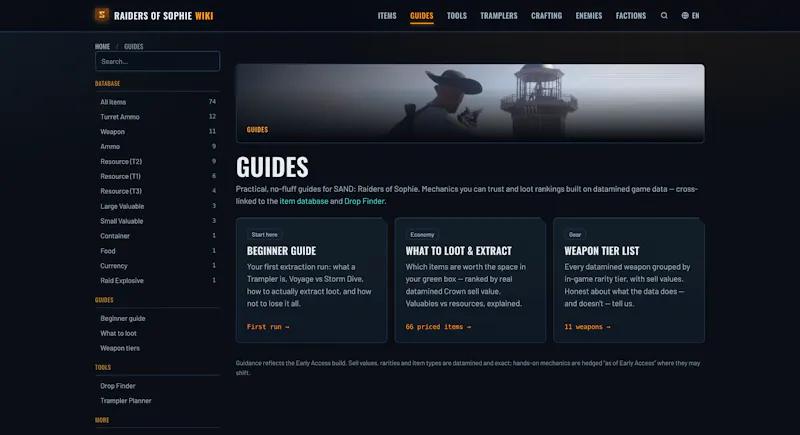
Task: Open the Raiders of Sophie Wiki home title
Action: click(163, 16)
